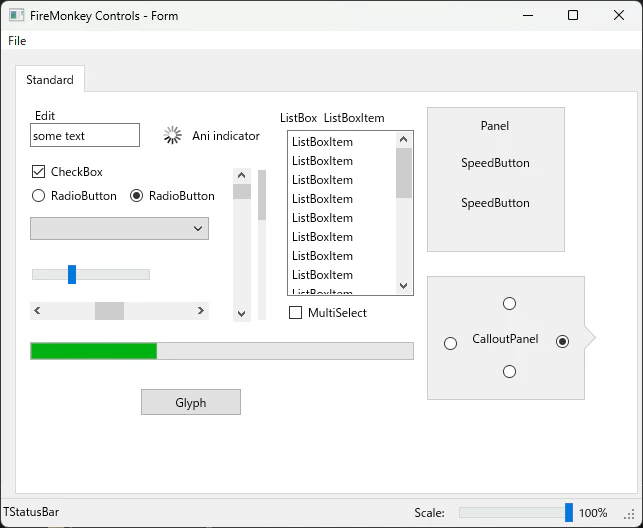
Task: Click the horizontal scrollbar thumb
Action: [109, 311]
